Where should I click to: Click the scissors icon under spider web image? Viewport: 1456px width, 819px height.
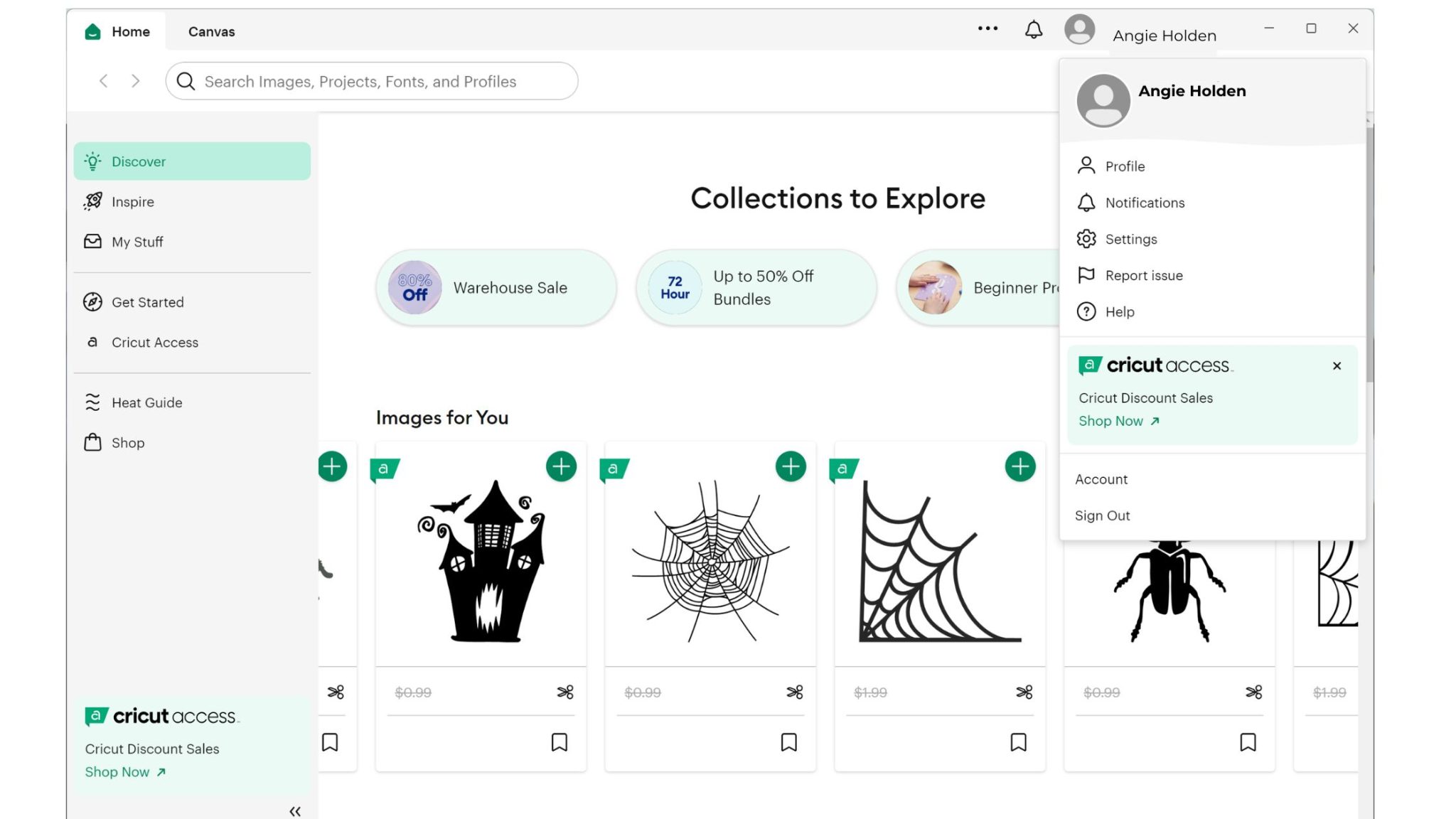[794, 692]
